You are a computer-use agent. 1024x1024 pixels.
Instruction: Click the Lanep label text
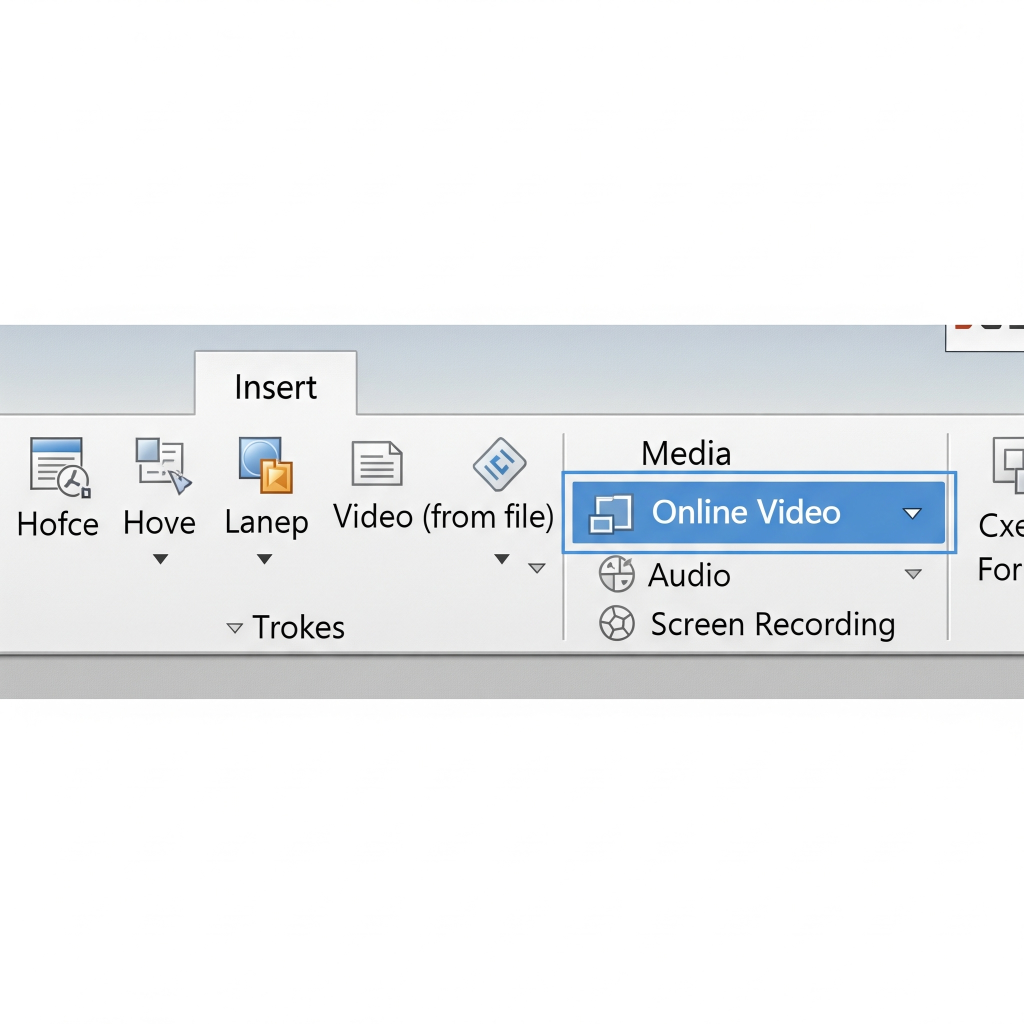266,523
